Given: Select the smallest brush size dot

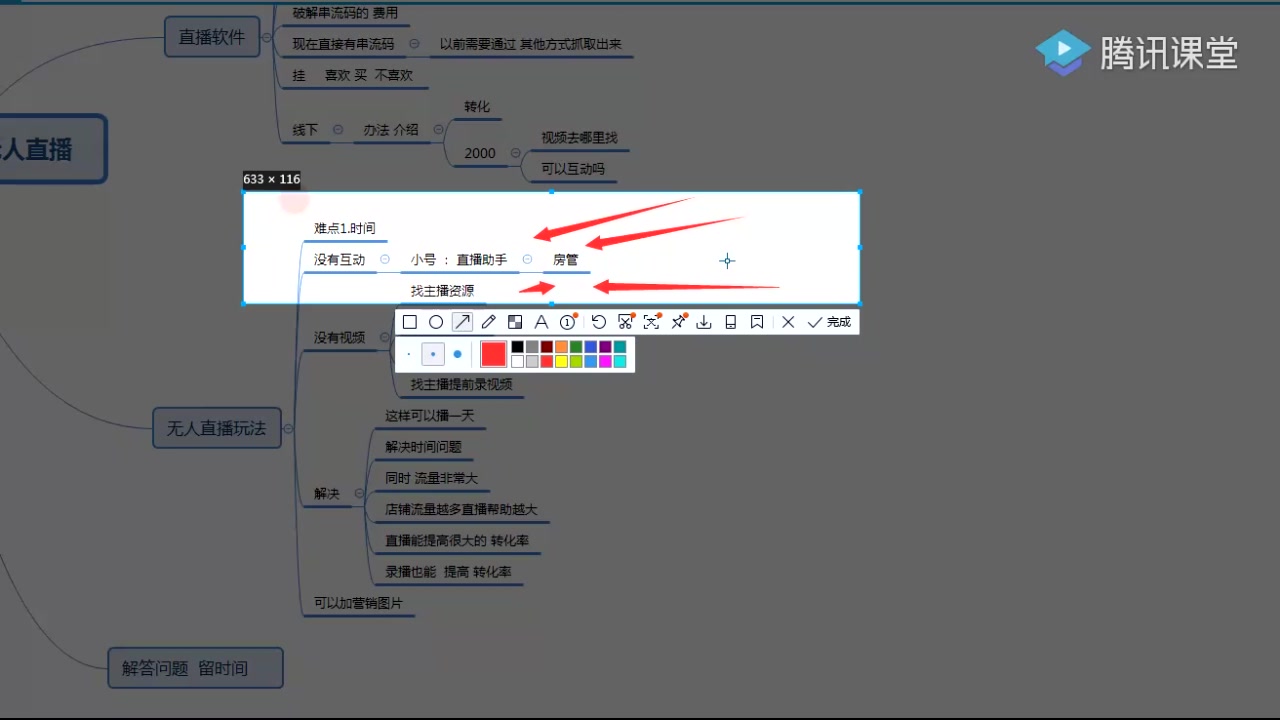Looking at the screenshot, I should 407,353.
